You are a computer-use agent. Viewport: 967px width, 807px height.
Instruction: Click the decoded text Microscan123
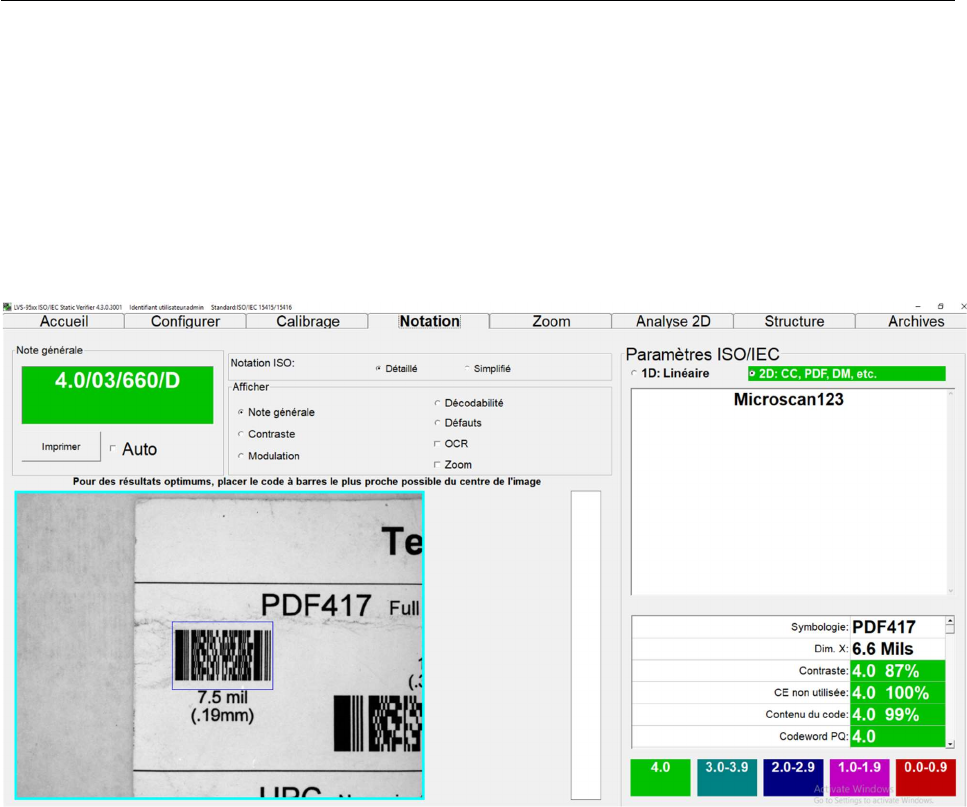788,399
